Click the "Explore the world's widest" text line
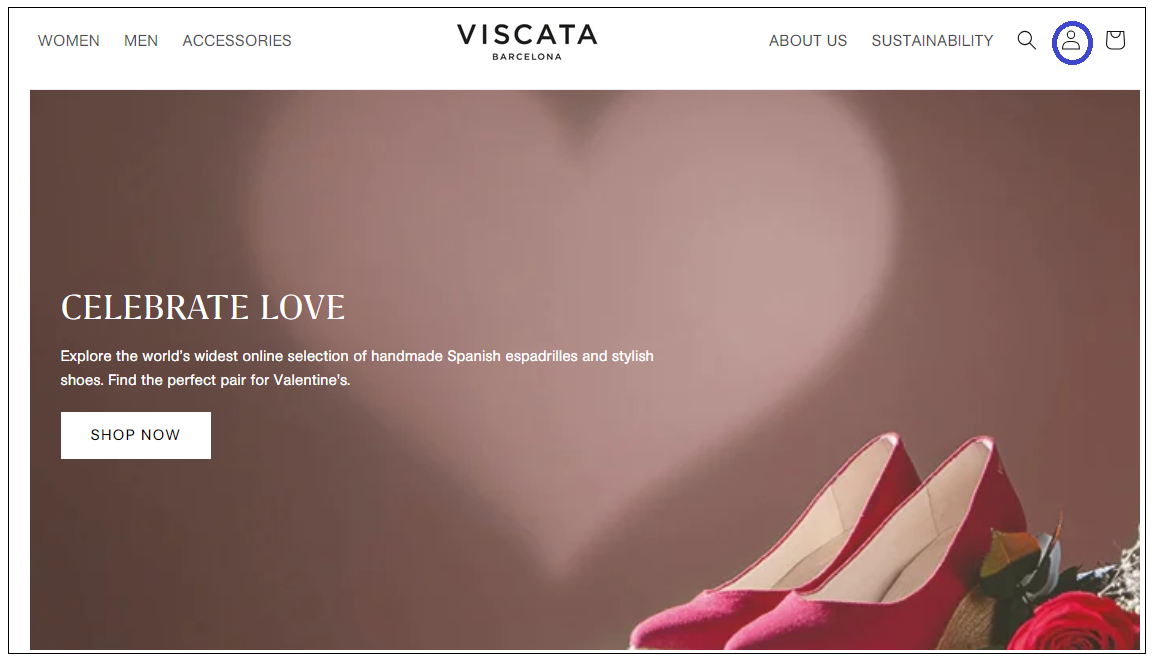 357,356
